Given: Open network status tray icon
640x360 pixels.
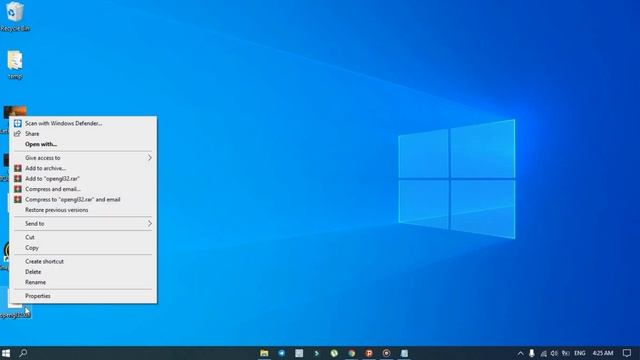Looking at the screenshot, I should click(x=543, y=353).
